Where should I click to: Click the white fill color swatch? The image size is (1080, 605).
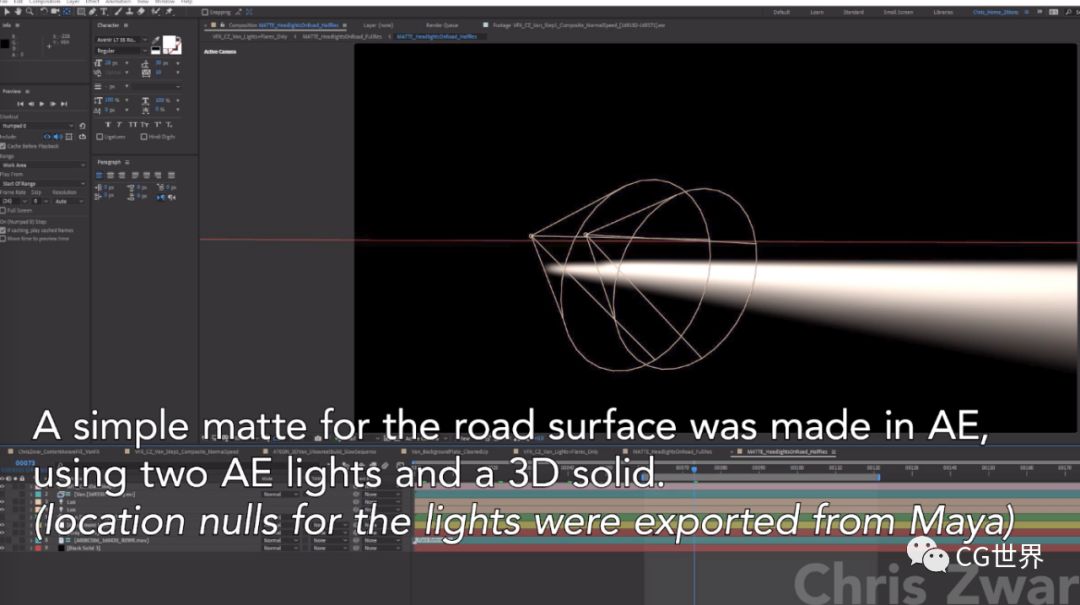171,44
